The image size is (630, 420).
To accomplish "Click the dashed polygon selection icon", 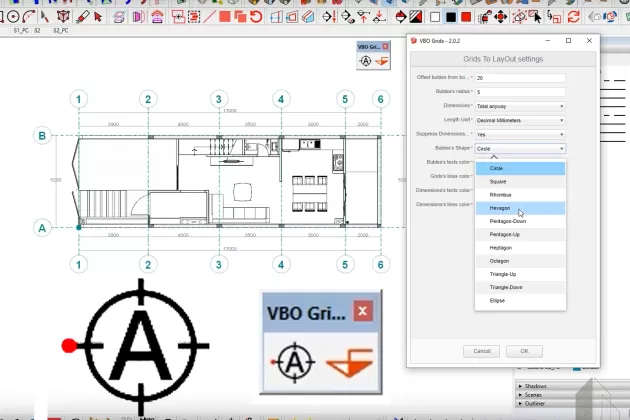I will click(x=520, y=17).
